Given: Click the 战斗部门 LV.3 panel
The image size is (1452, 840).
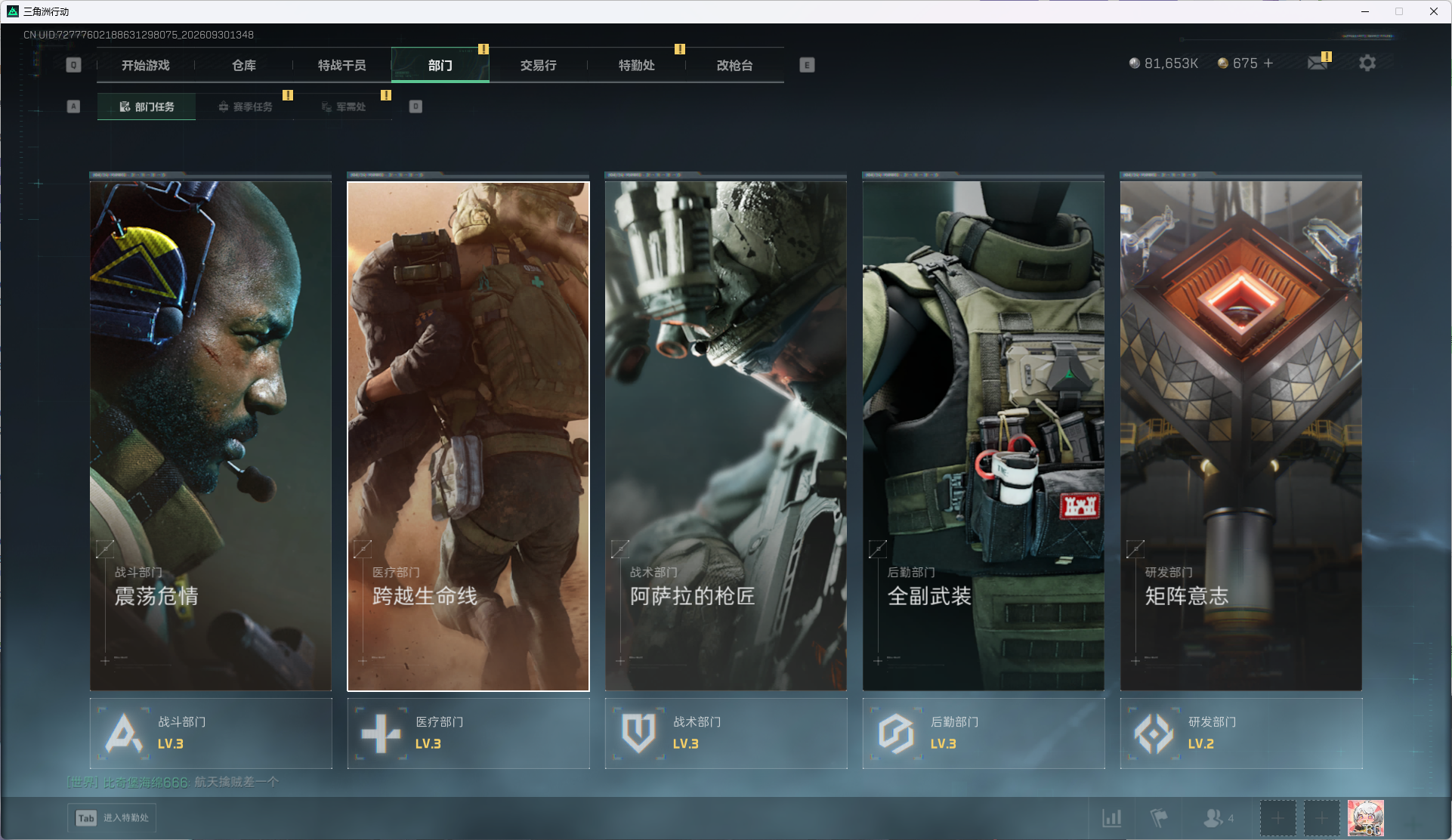Looking at the screenshot, I should pos(211,733).
